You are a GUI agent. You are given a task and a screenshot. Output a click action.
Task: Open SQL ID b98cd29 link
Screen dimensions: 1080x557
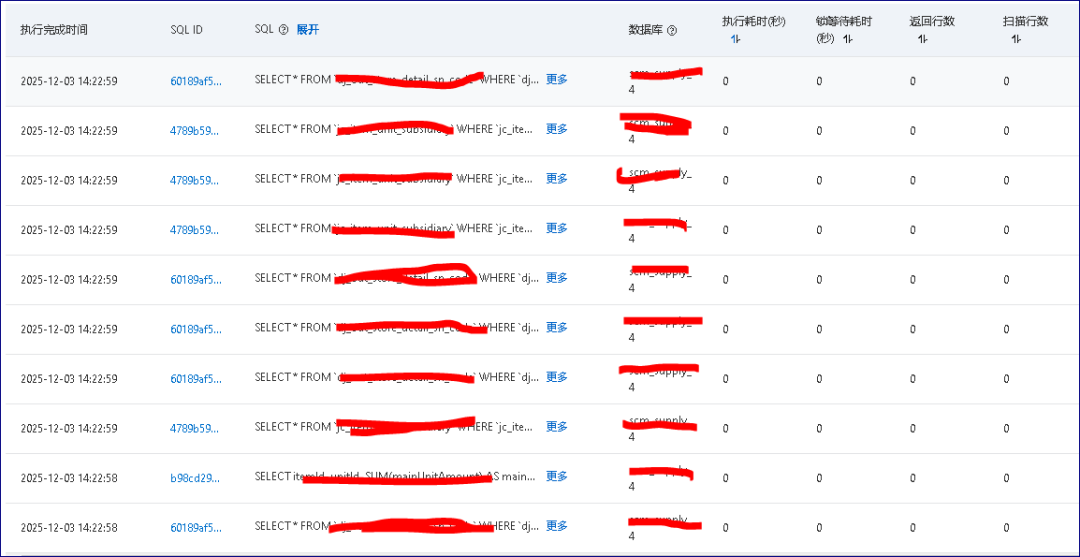(196, 477)
